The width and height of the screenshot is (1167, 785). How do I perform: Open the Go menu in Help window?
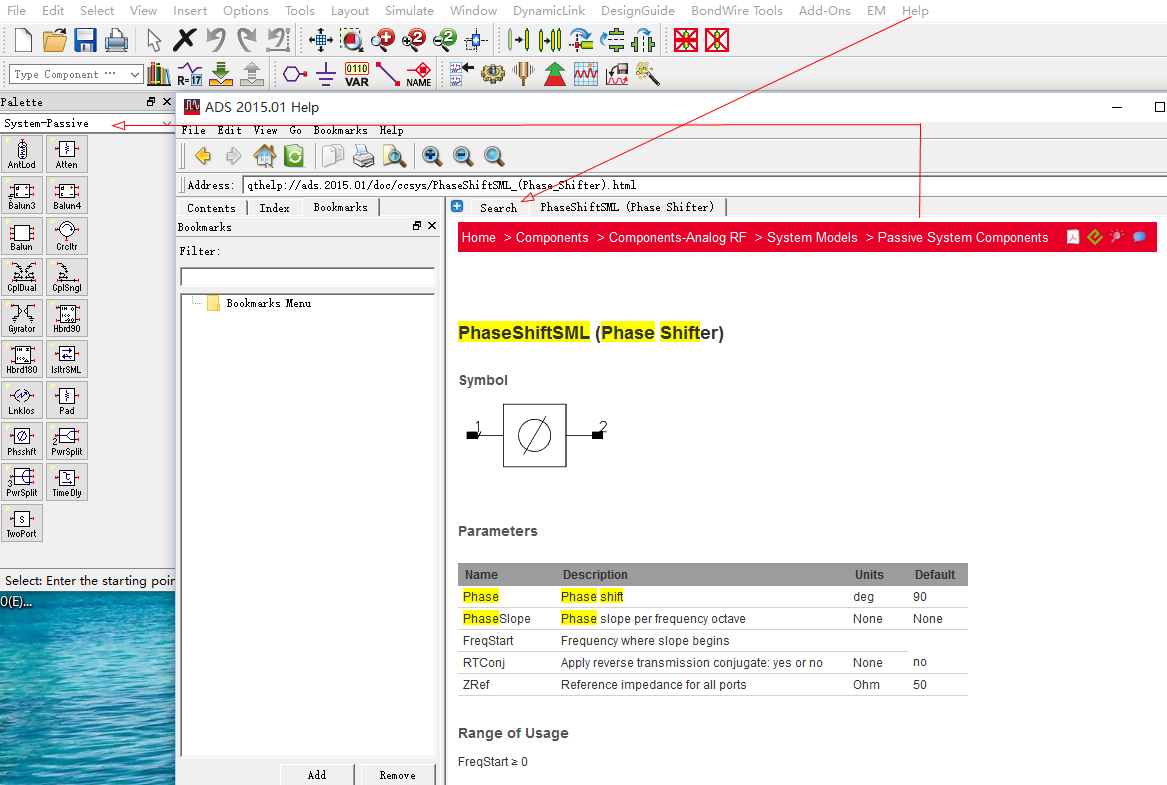tap(295, 130)
